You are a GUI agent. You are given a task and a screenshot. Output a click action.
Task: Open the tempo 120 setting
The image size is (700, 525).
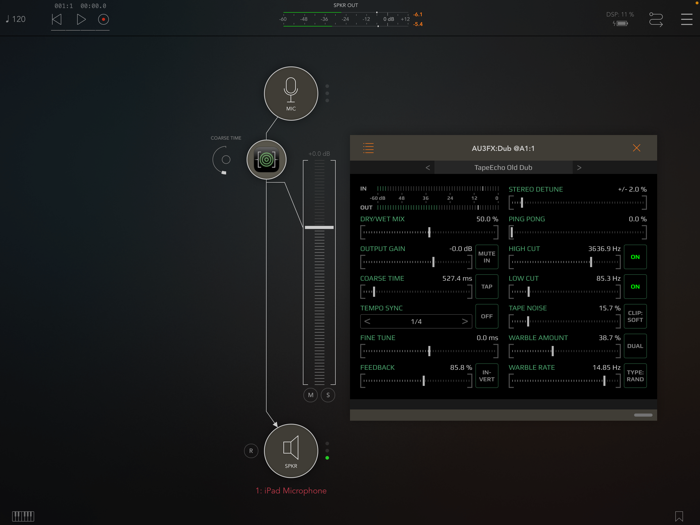(16, 19)
